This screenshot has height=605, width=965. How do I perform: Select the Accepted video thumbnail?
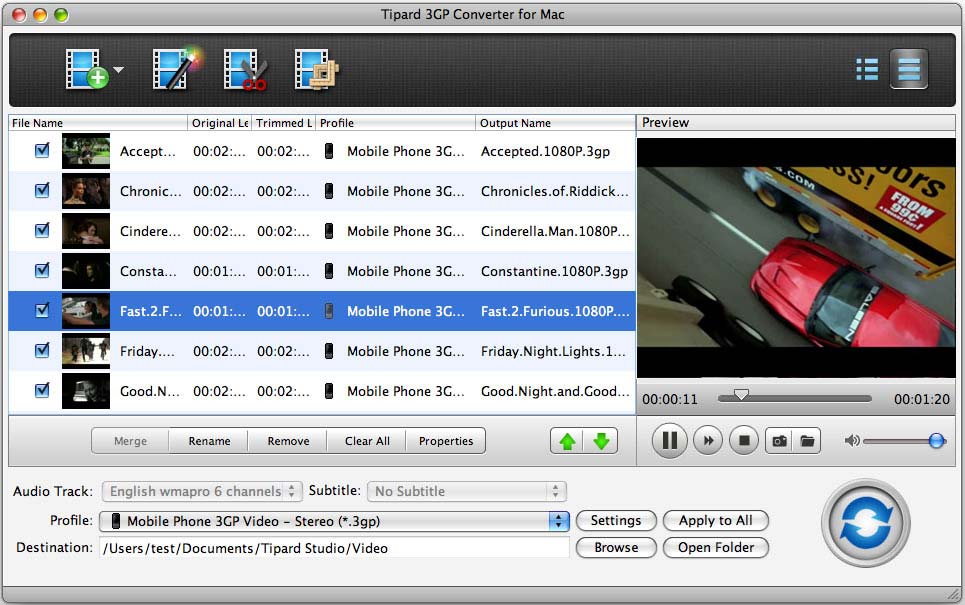coord(86,151)
